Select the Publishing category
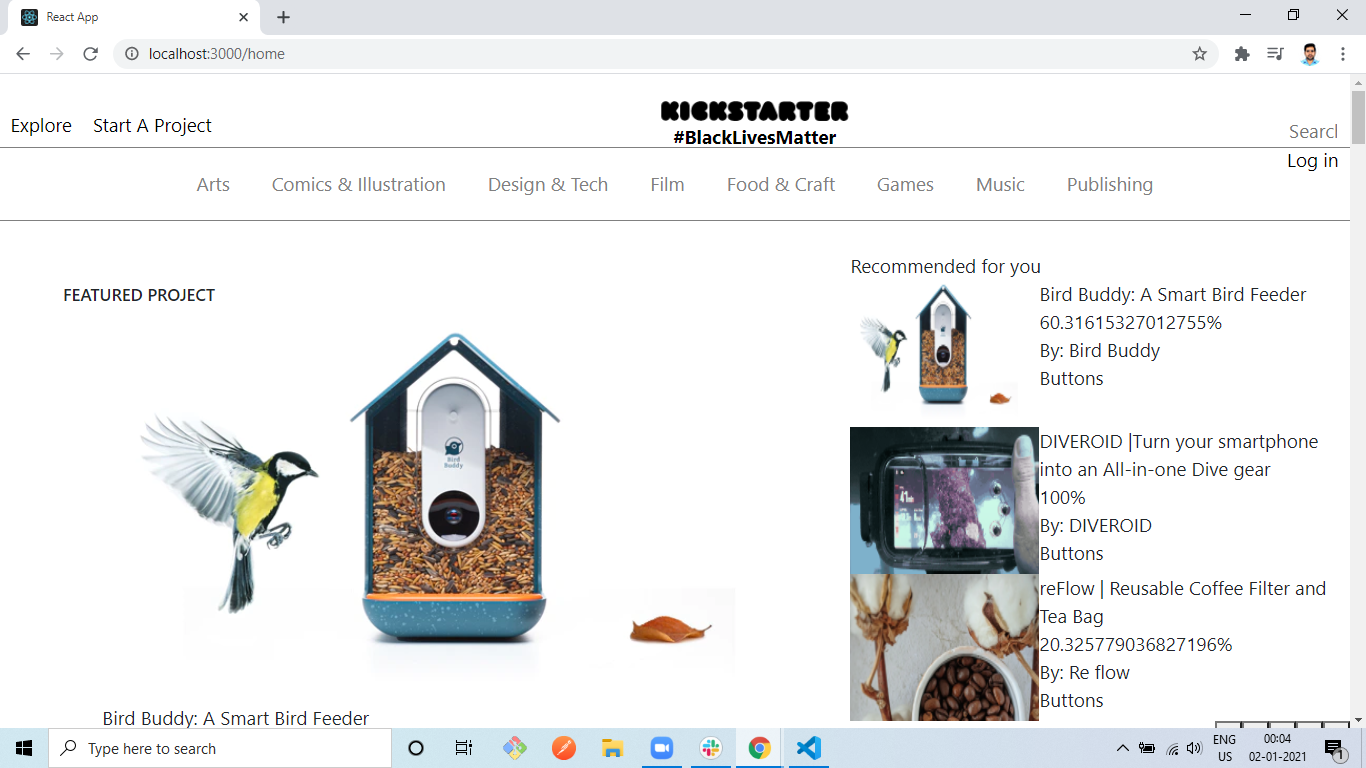 click(x=1110, y=185)
